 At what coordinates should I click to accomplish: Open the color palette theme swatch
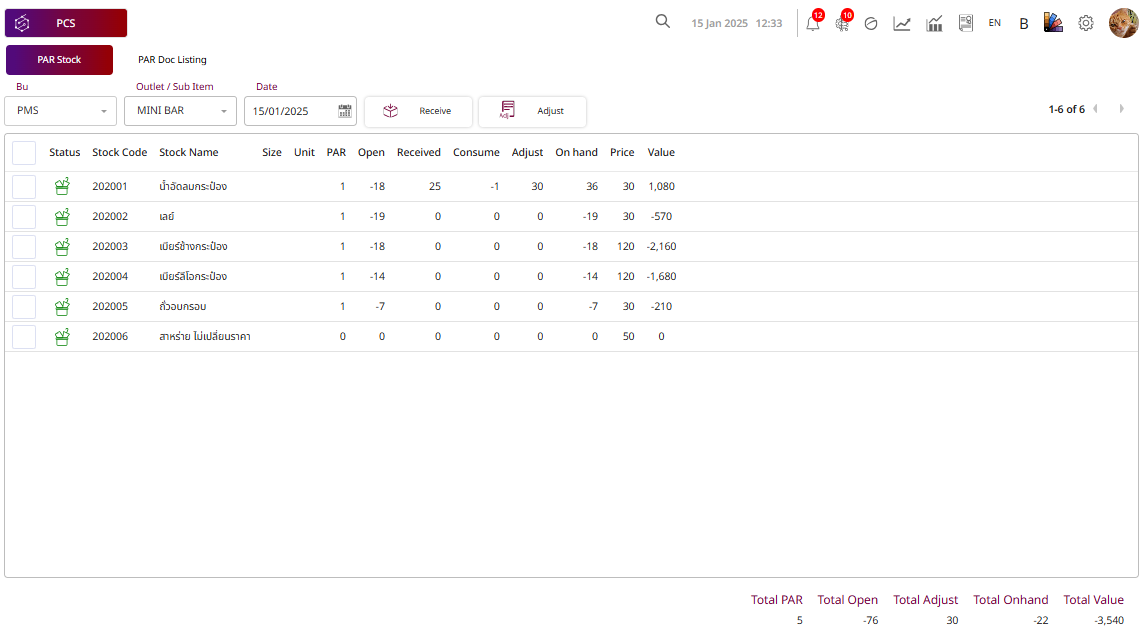[1052, 23]
